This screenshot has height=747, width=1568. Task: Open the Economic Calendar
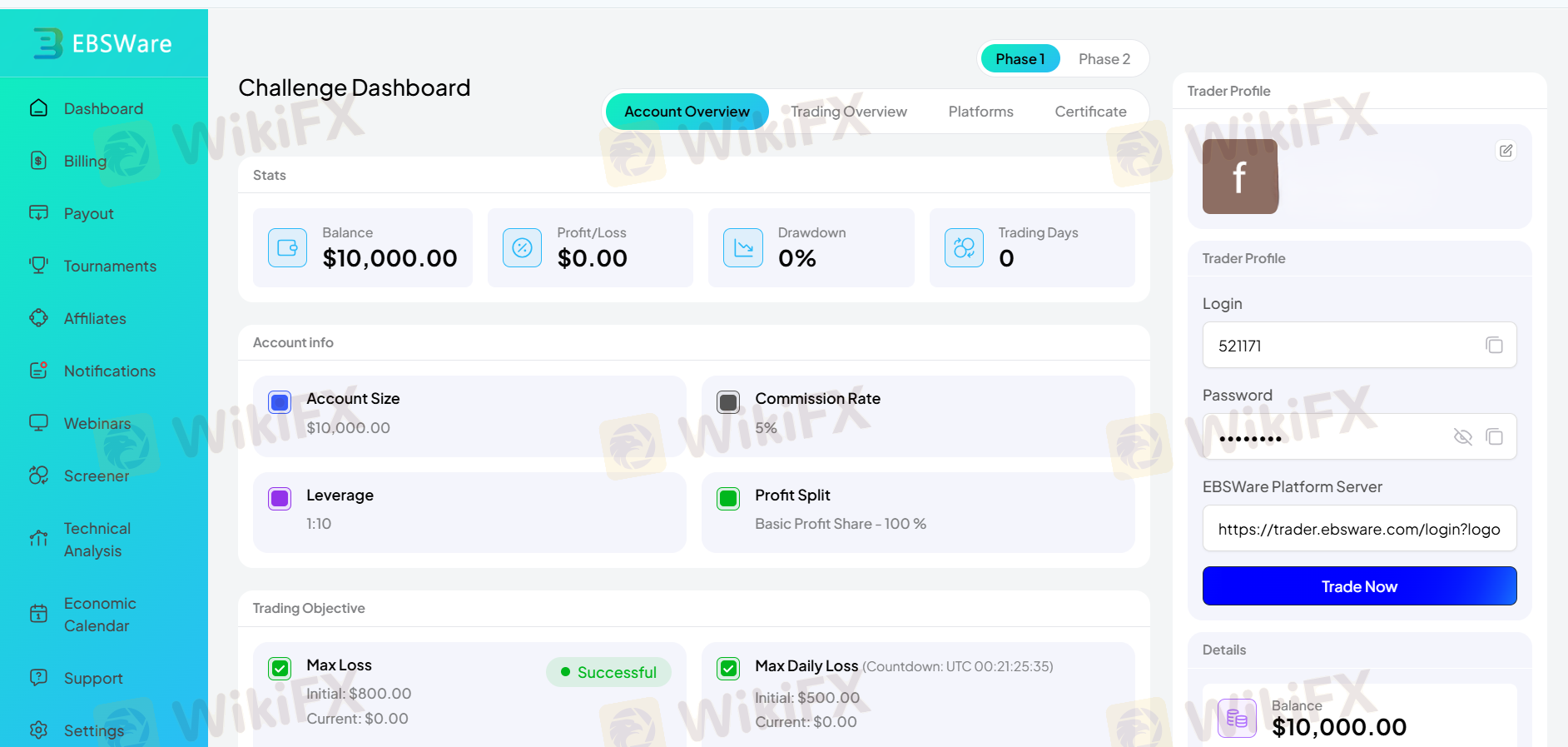[x=100, y=615]
